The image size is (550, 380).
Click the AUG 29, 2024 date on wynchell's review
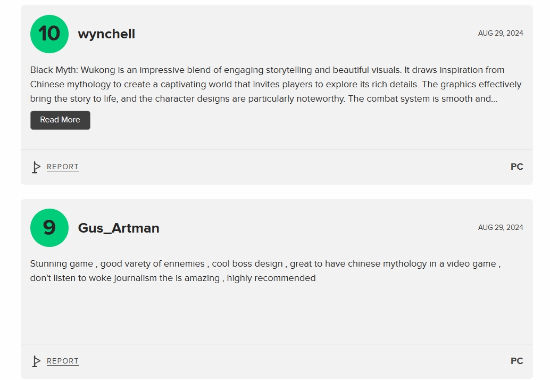coord(500,33)
